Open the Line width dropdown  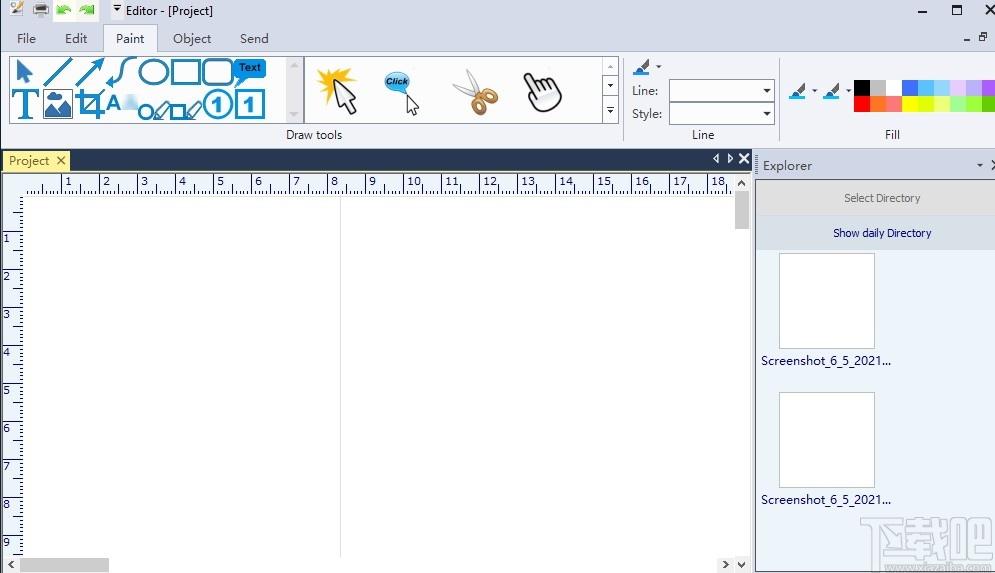pos(722,91)
